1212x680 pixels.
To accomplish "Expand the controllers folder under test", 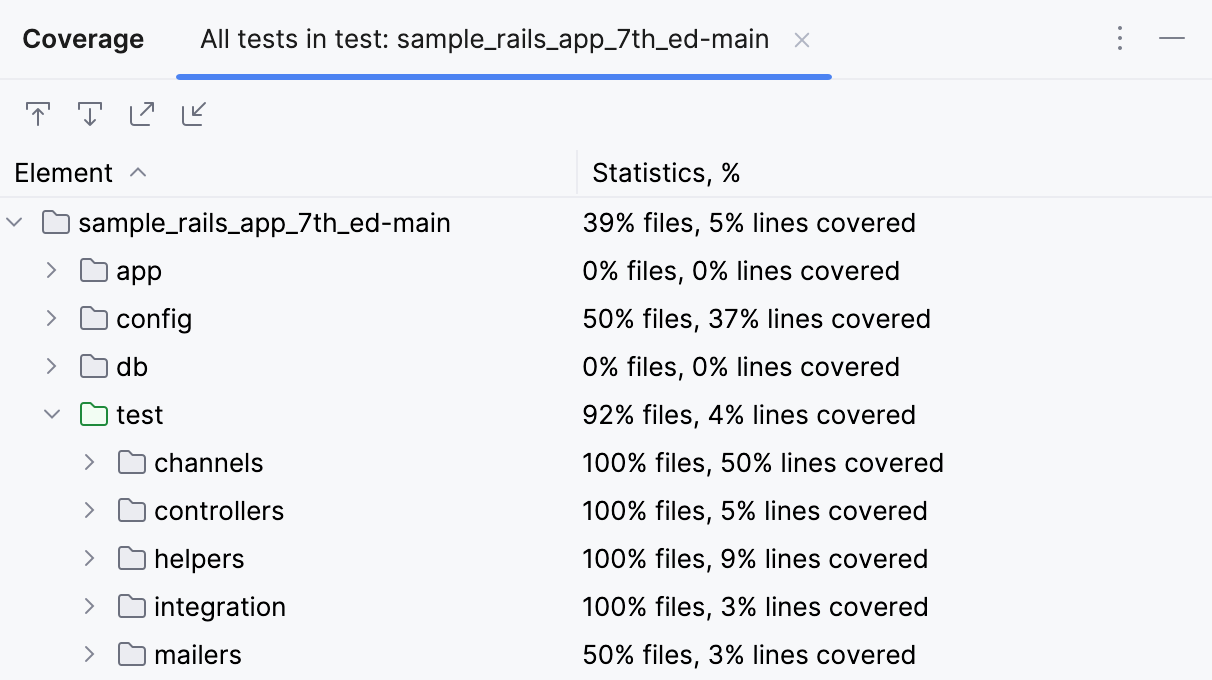I will click(89, 510).
